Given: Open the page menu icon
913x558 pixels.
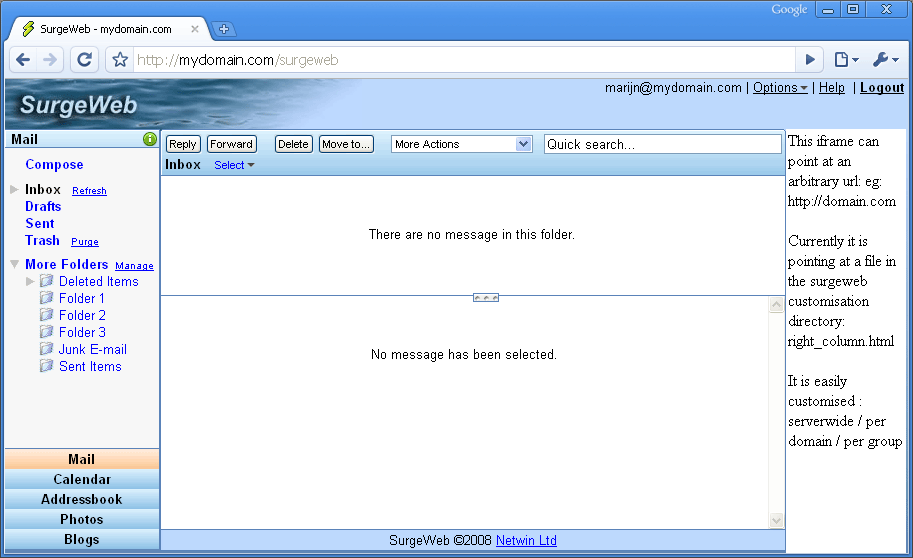Looking at the screenshot, I should 846,60.
